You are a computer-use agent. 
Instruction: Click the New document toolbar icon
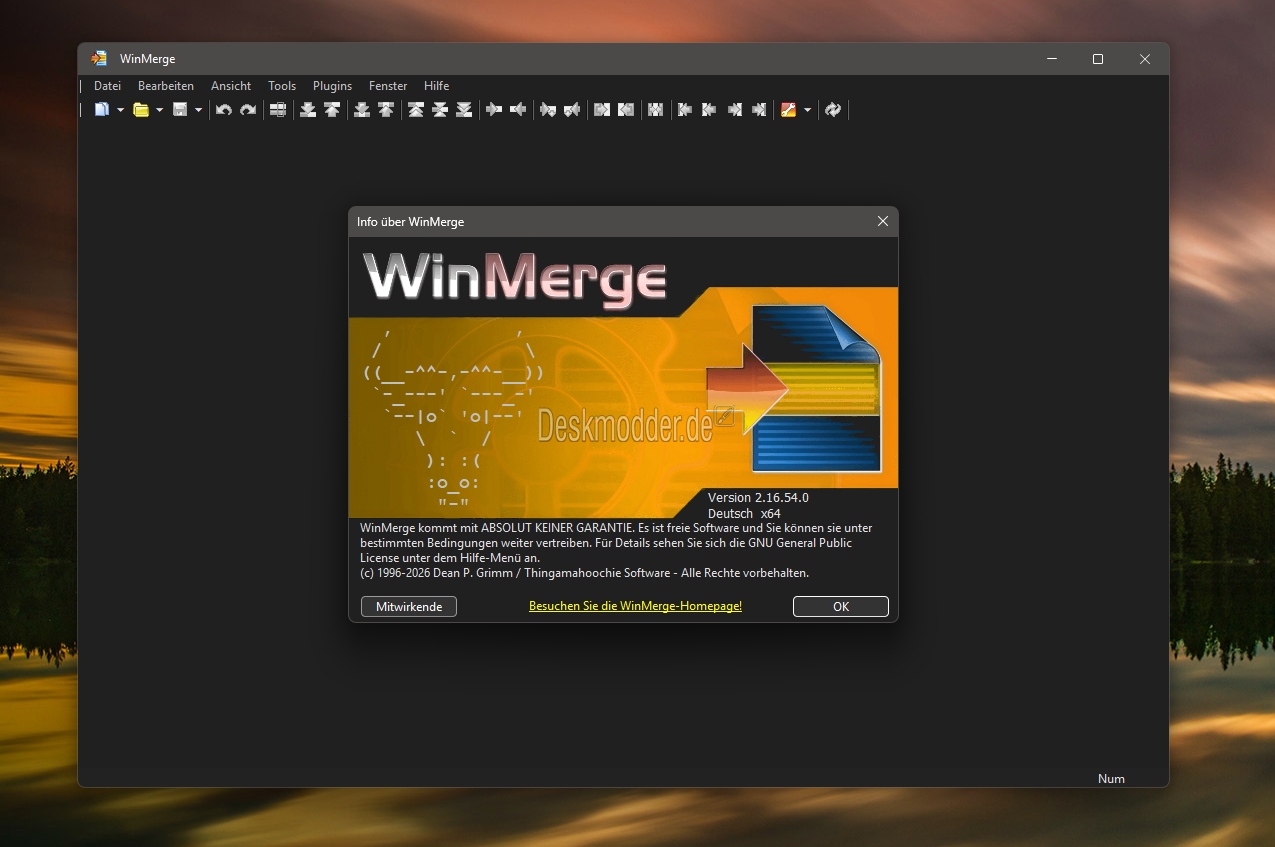[x=102, y=110]
